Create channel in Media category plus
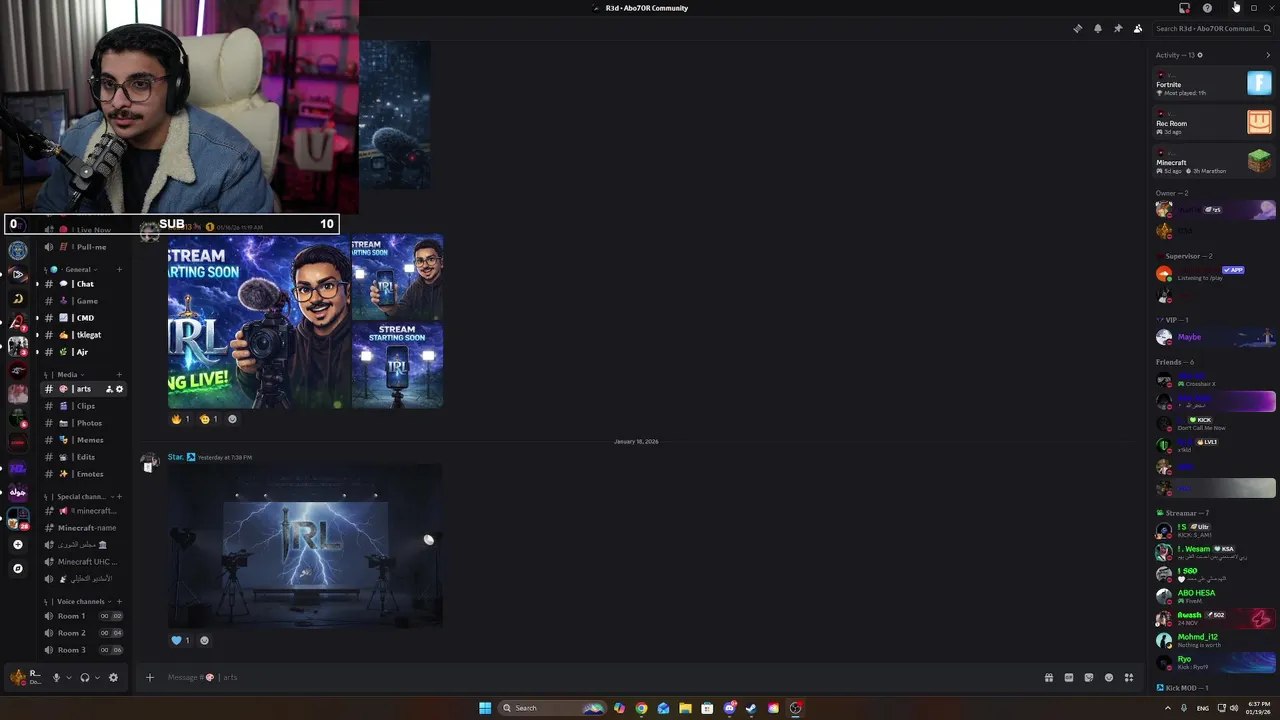The height and width of the screenshot is (720, 1280). (119, 374)
